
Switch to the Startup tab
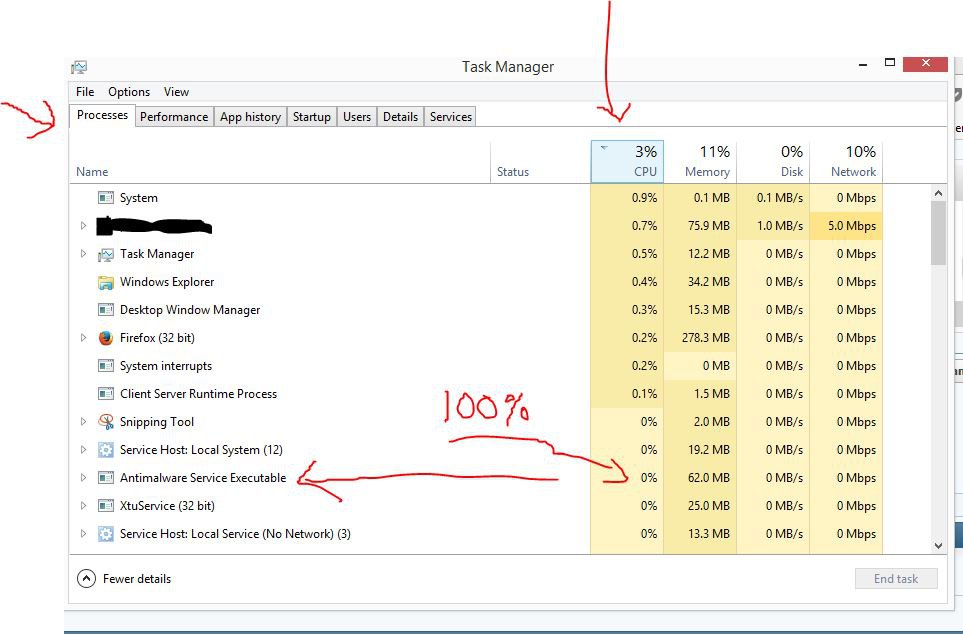[x=311, y=117]
